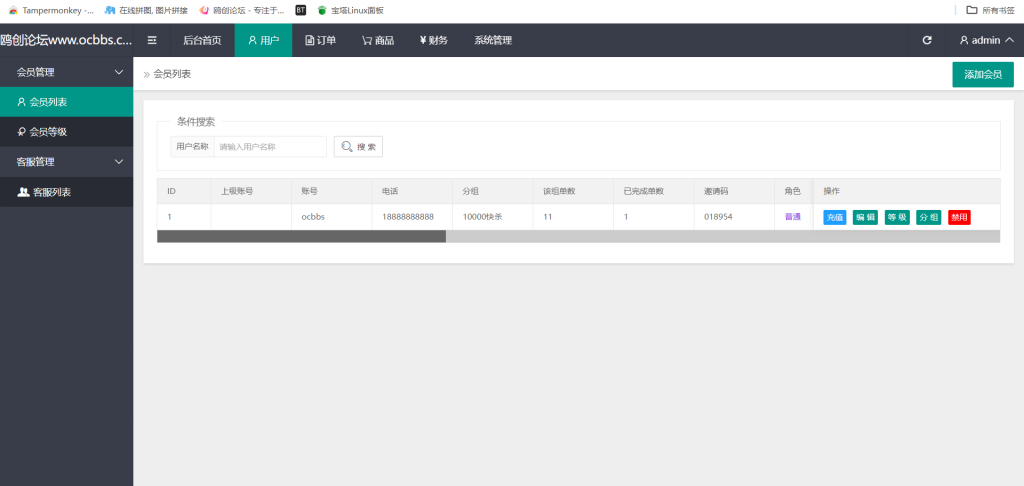Open the 后台首页 tab
The image size is (1024, 486).
point(202,40)
